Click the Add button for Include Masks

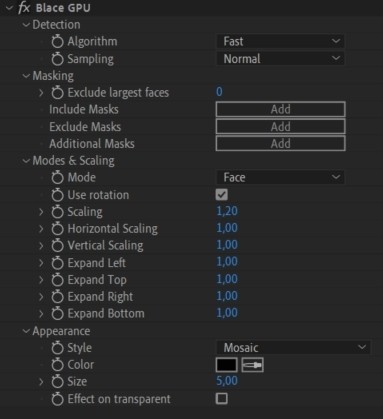(280, 109)
